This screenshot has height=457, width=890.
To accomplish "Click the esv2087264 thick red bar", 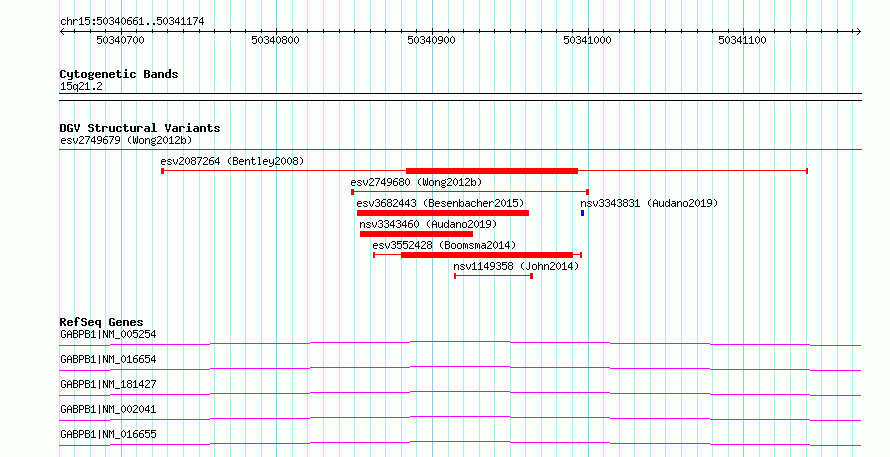I will 492,171.
